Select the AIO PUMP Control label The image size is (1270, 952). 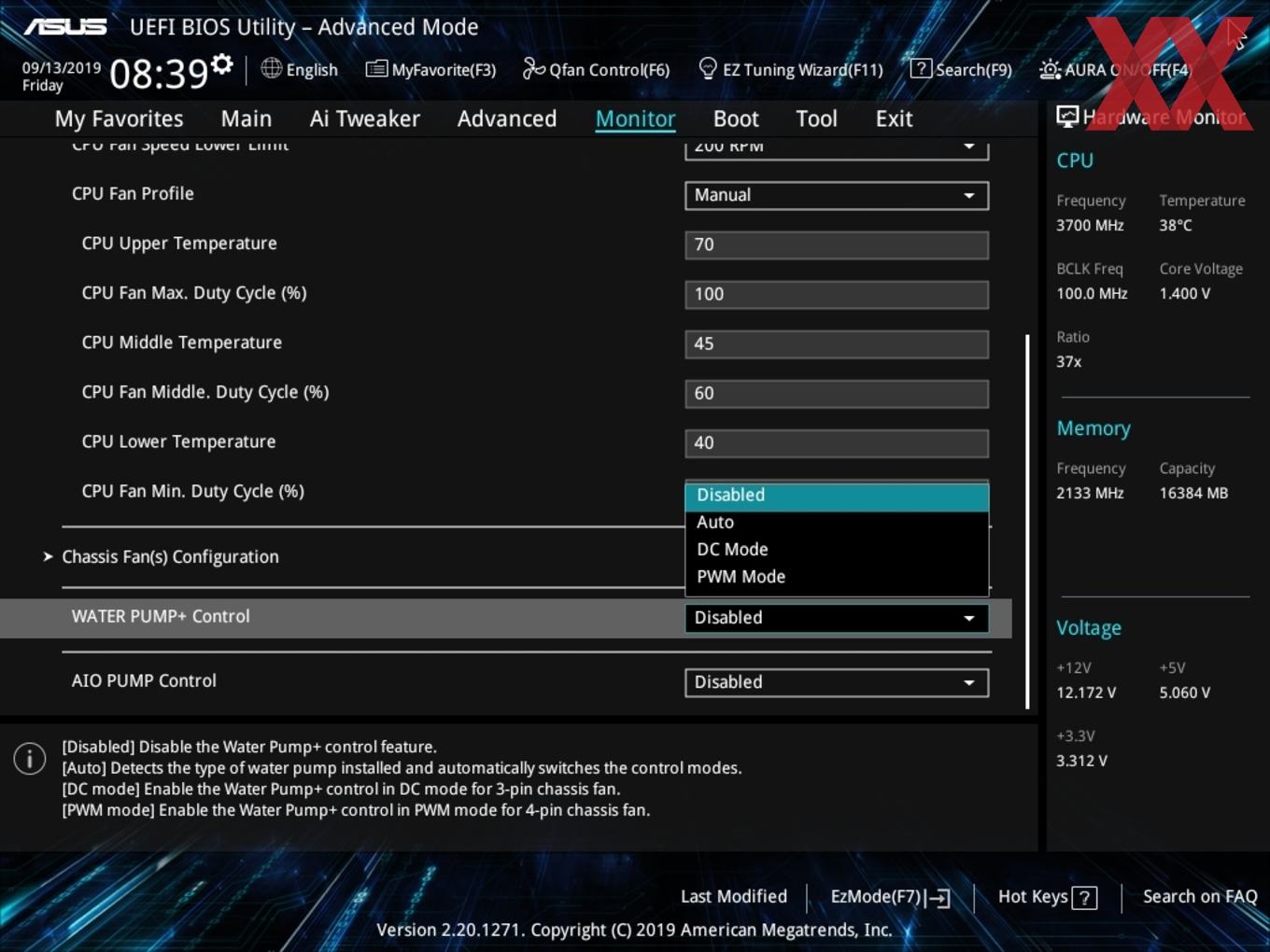click(x=144, y=681)
